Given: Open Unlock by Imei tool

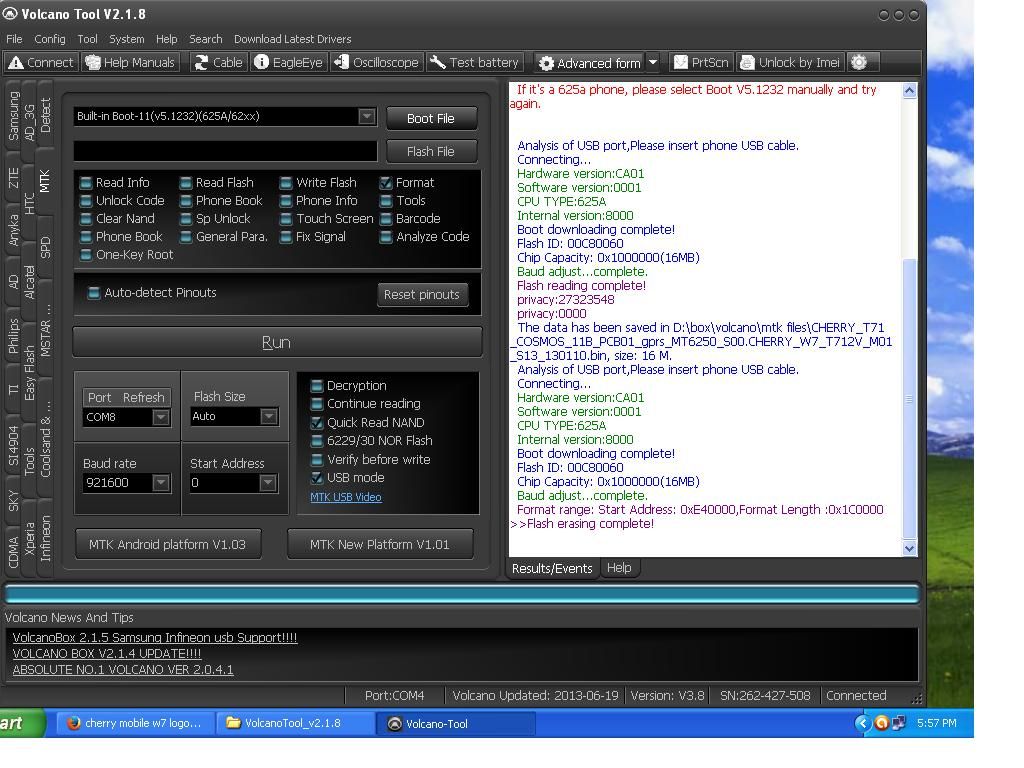Looking at the screenshot, I should pos(790,62).
